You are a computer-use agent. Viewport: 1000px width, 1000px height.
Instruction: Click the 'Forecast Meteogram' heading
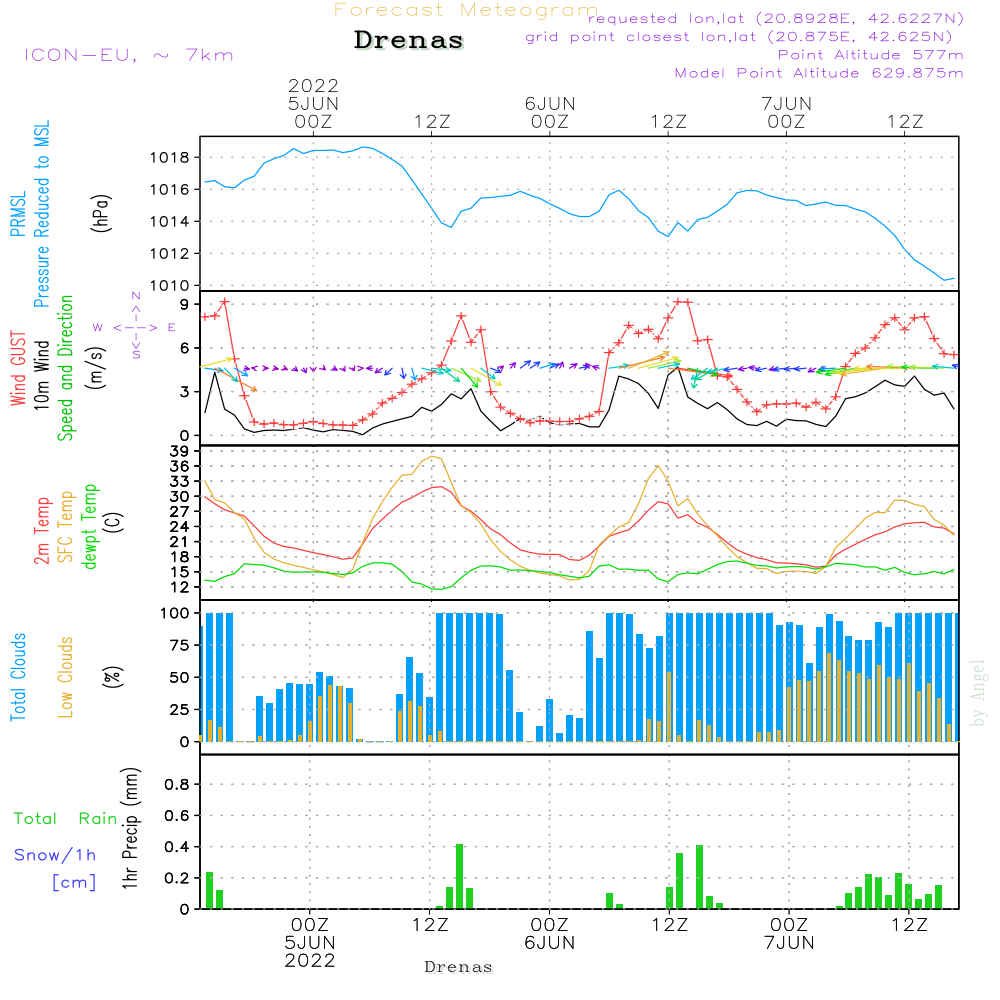pos(466,10)
